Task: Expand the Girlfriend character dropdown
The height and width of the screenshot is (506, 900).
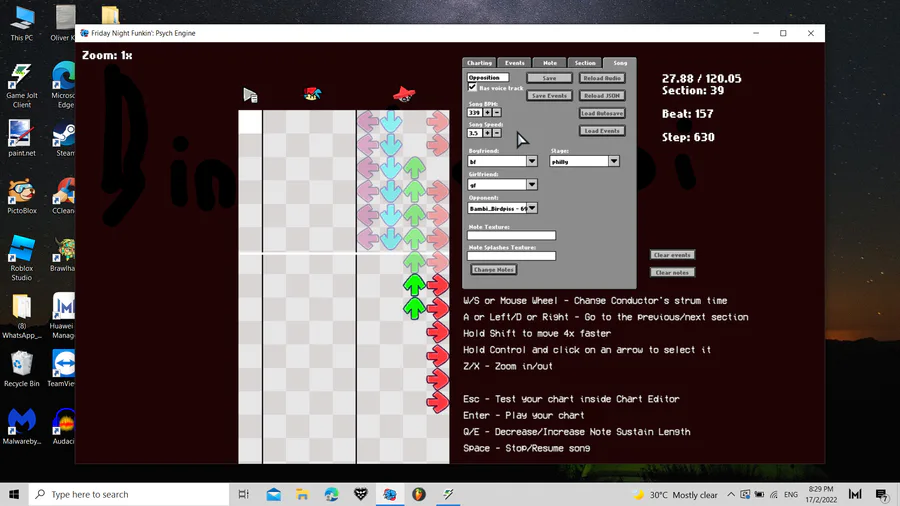Action: coord(532,185)
